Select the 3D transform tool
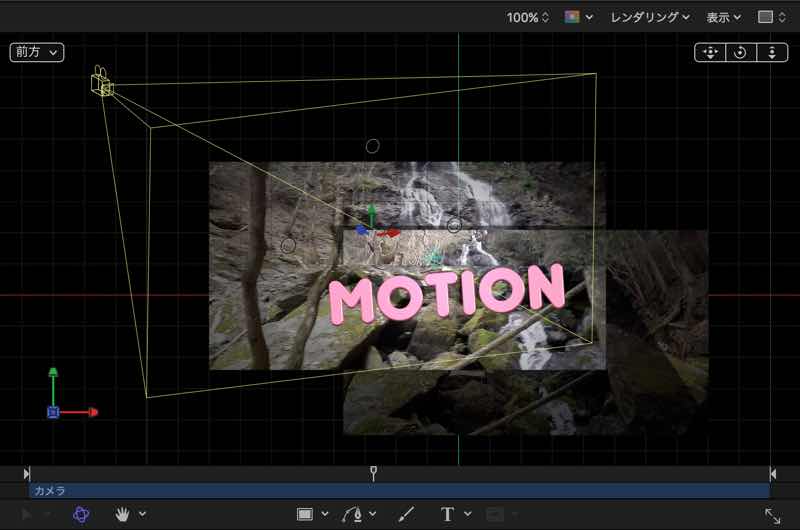The image size is (800, 530). 81,514
